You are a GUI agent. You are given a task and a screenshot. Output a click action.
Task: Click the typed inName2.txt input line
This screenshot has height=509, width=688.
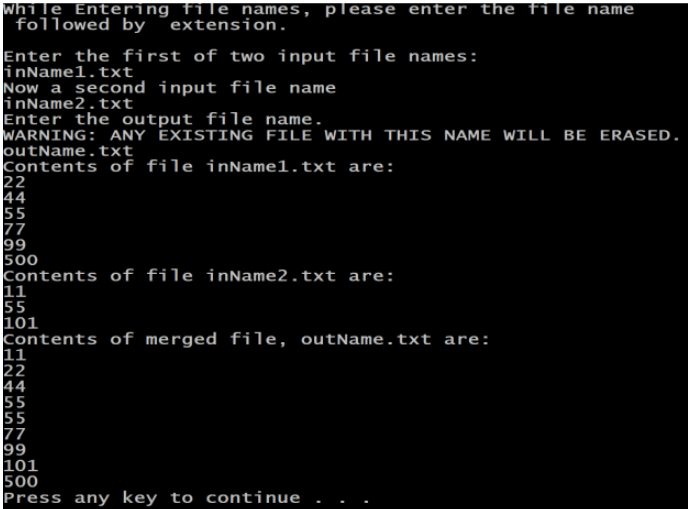click(68, 103)
